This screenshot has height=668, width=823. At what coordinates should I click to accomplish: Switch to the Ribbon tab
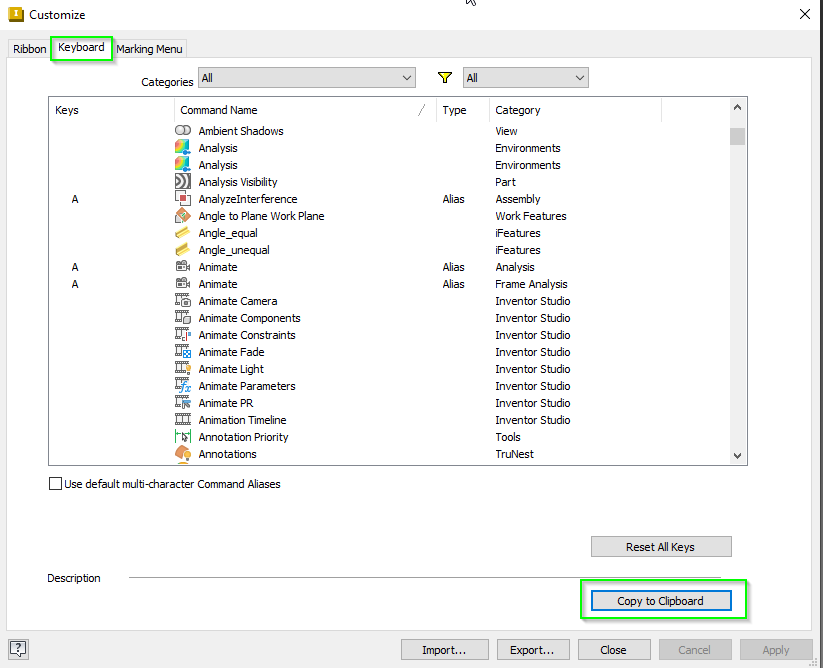point(29,48)
